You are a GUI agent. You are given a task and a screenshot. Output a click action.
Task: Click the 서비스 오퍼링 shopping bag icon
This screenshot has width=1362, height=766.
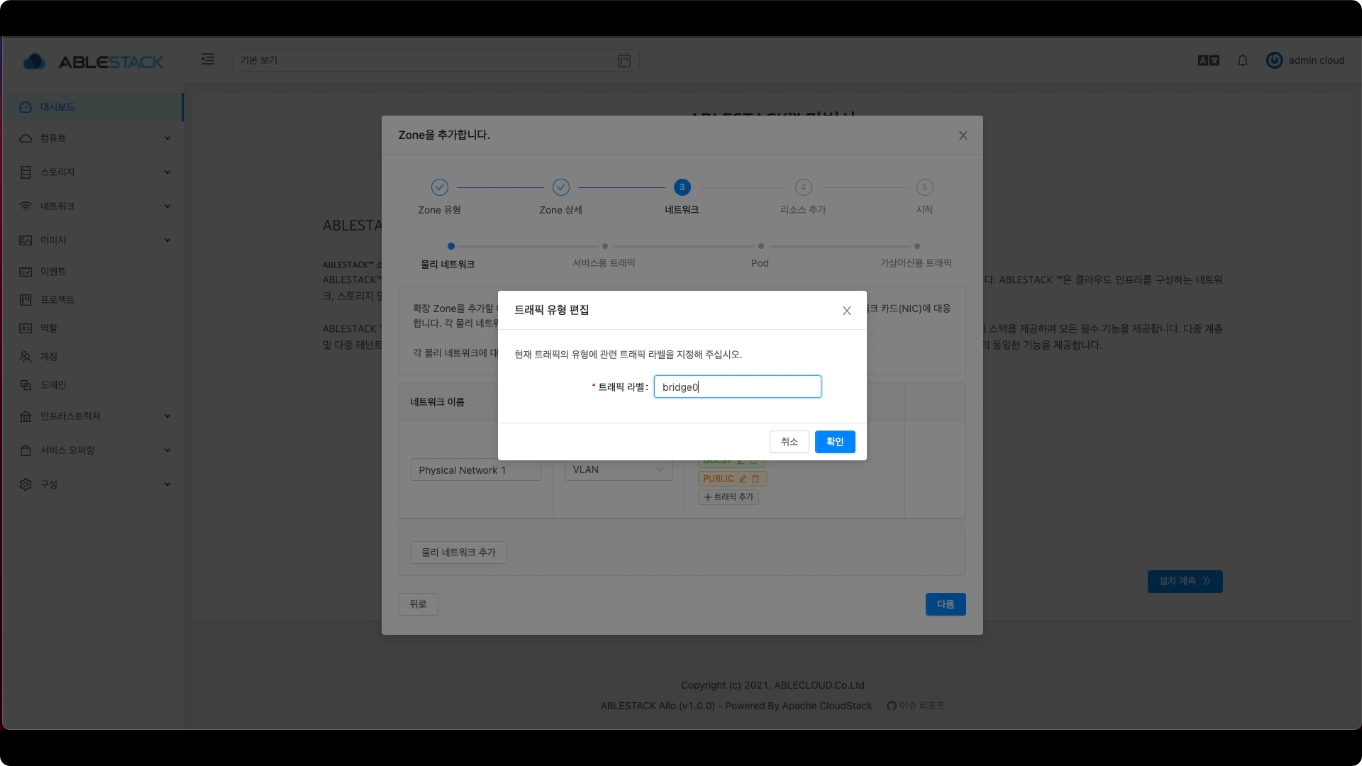pyautogui.click(x=26, y=450)
